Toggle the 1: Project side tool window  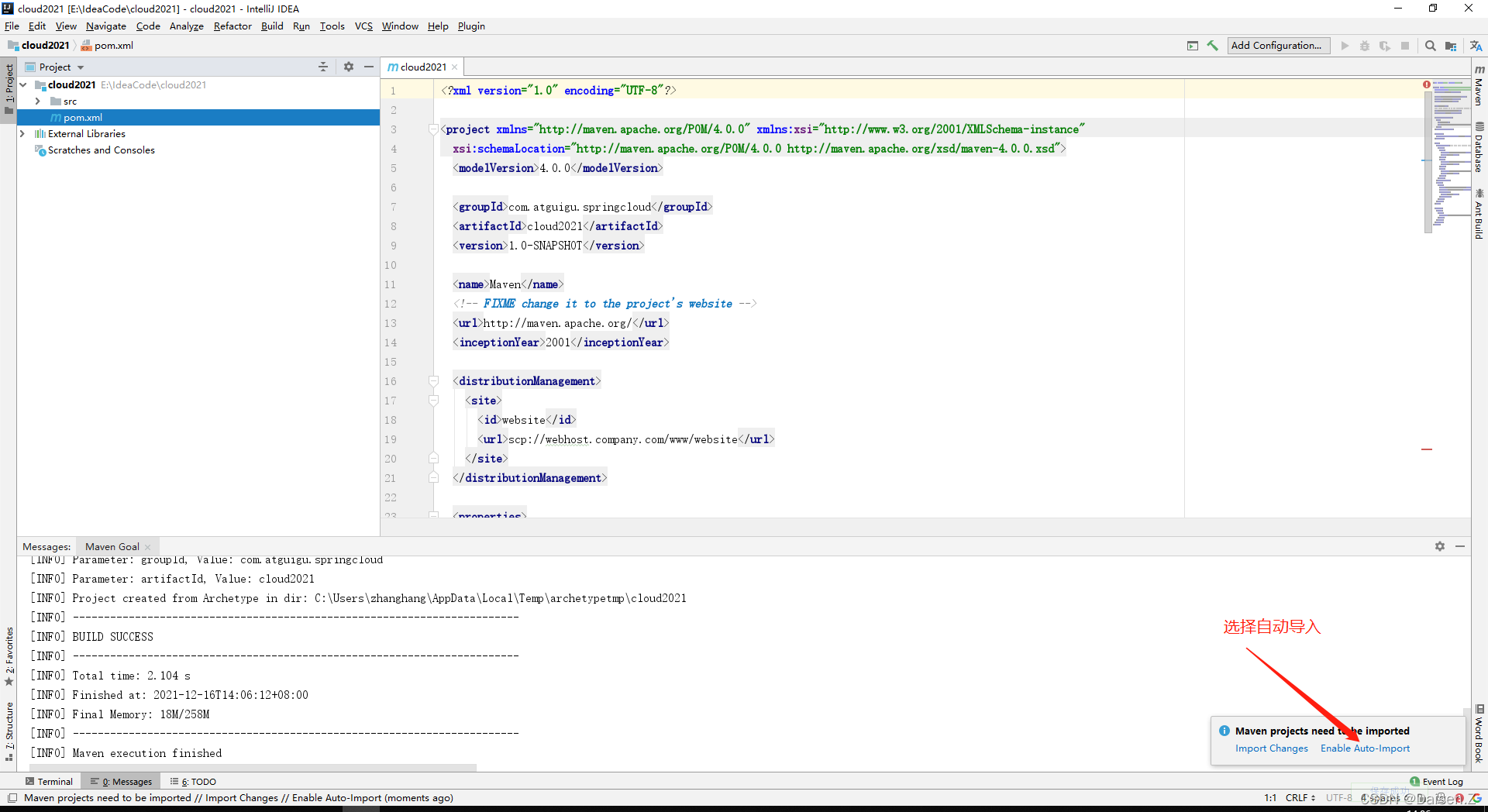click(x=9, y=89)
